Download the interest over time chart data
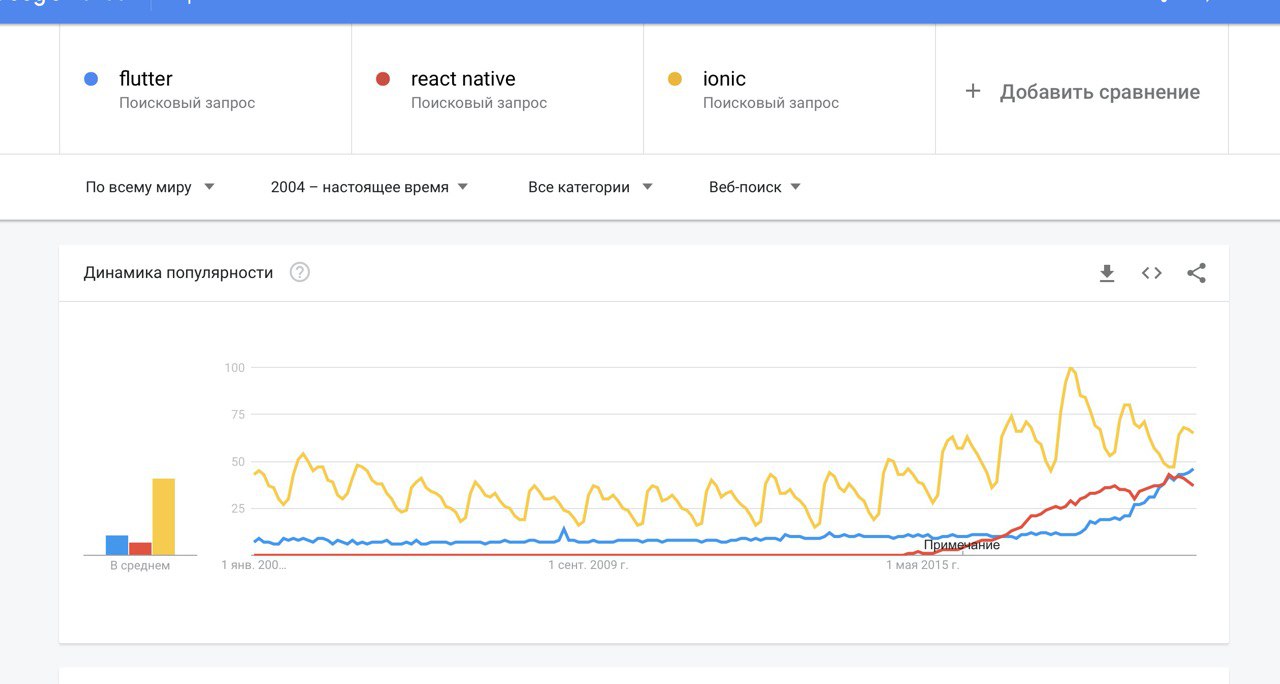The width and height of the screenshot is (1280, 684). [1107, 273]
